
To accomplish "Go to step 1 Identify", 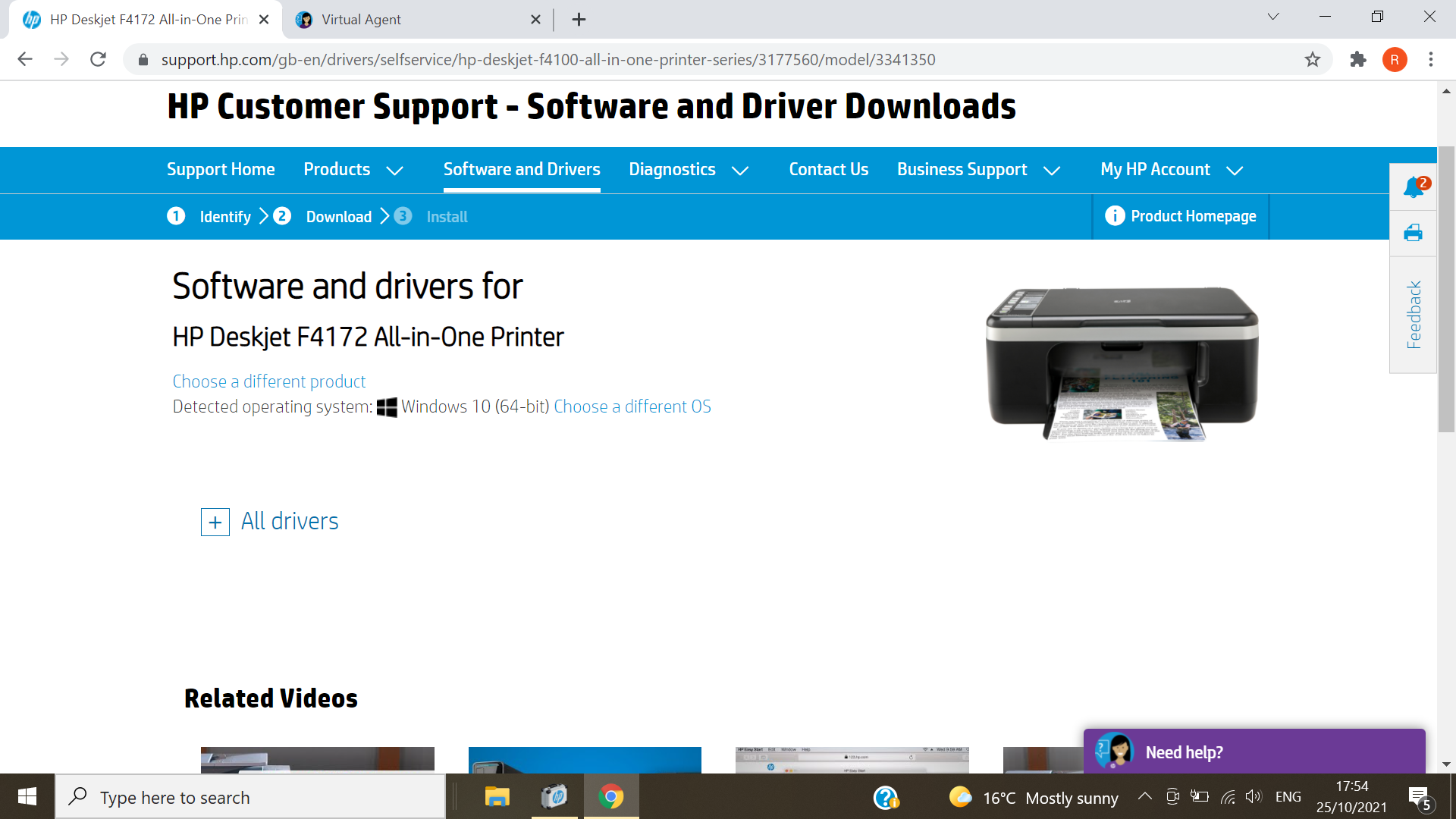I will (209, 216).
